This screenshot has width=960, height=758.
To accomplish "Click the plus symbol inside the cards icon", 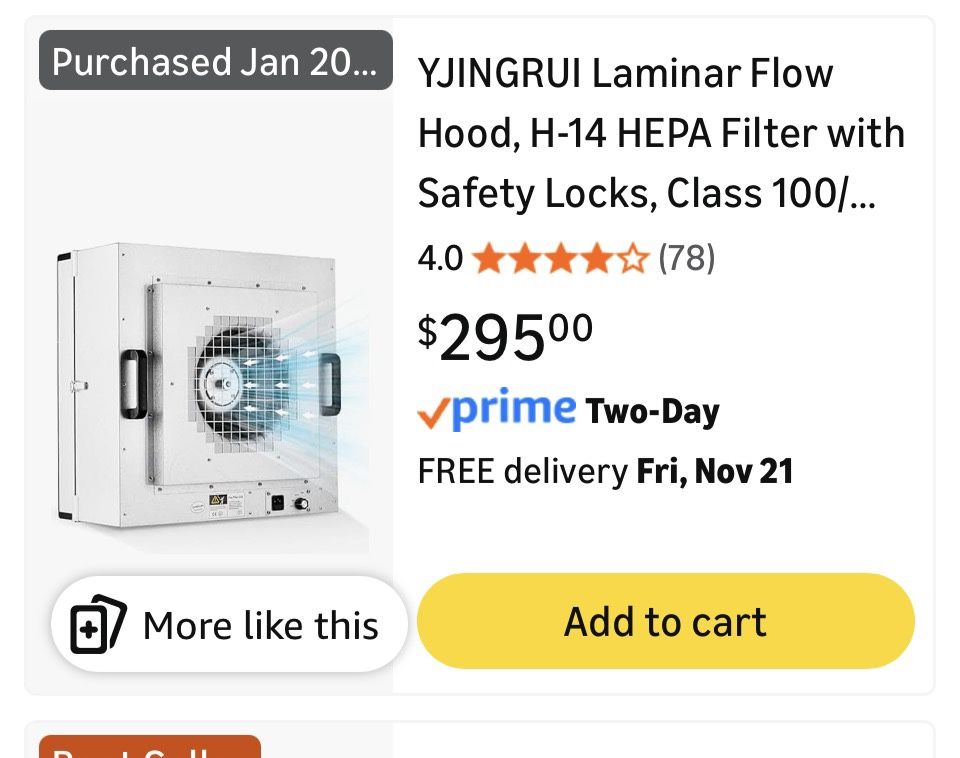I will 88,631.
